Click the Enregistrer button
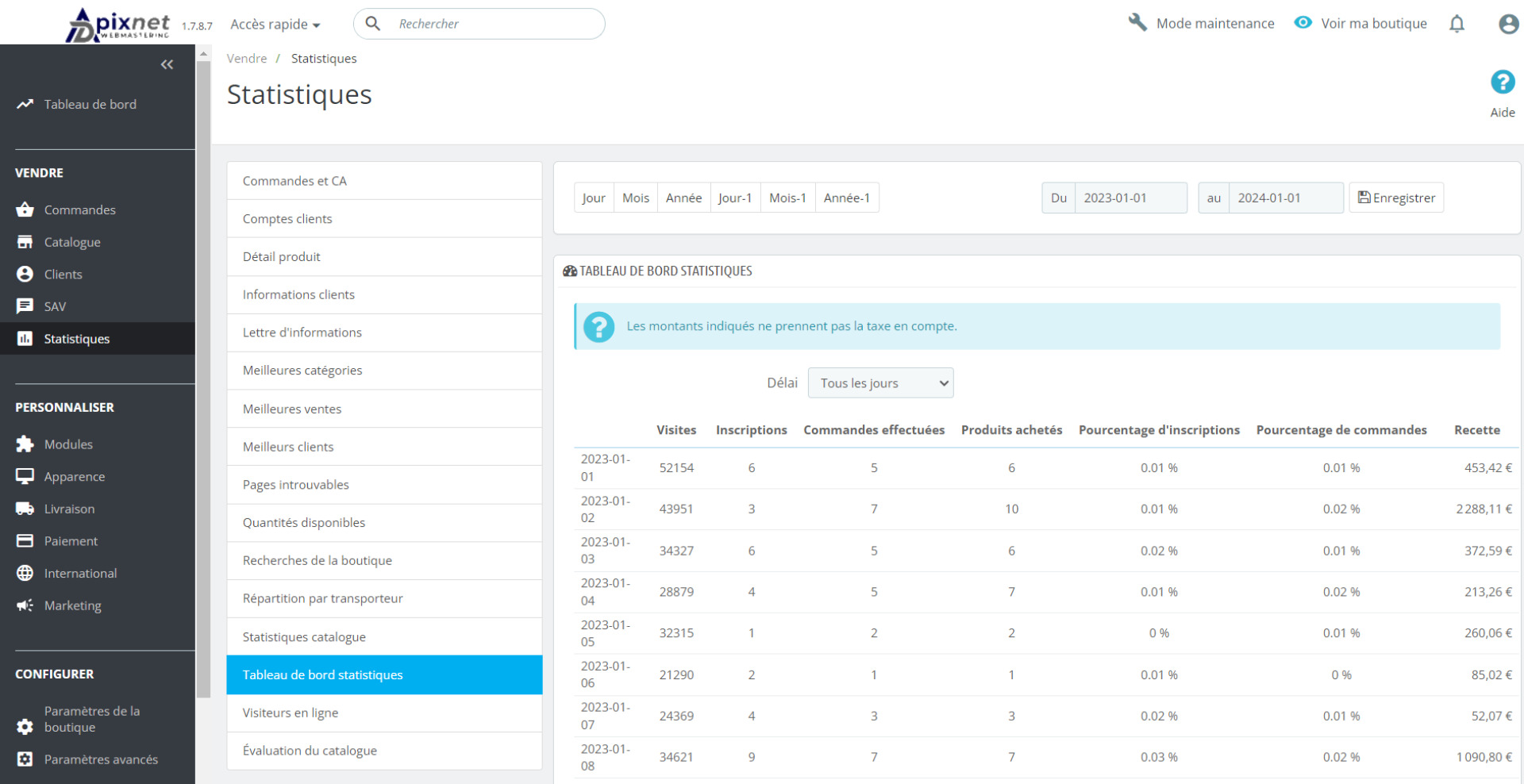1524x784 pixels. [1396, 198]
